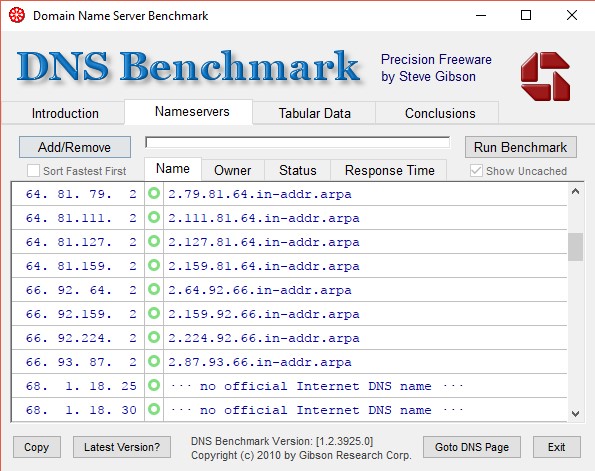Click the Add/Remove button
Viewport: 595px width, 471px height.
point(75,147)
